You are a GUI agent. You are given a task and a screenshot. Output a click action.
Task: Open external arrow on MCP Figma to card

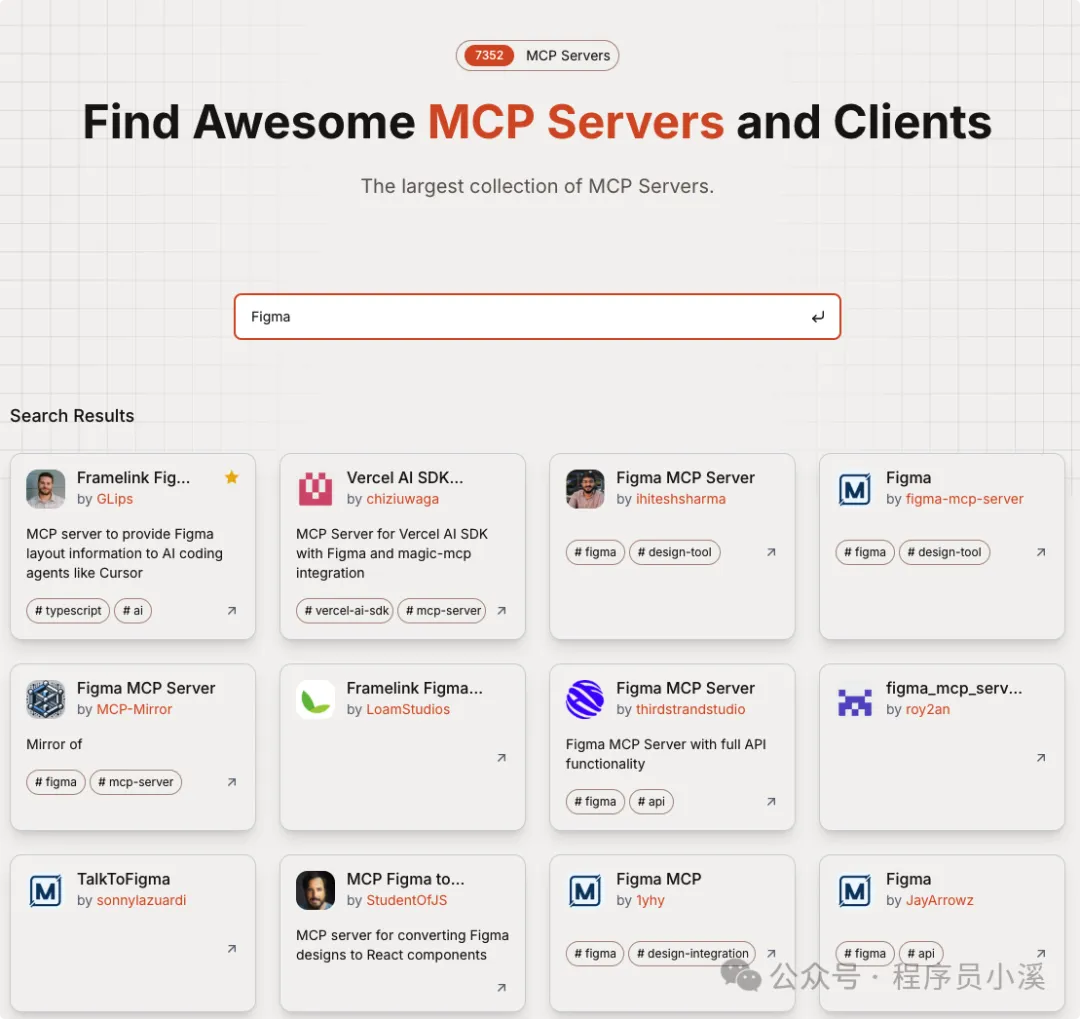click(x=502, y=988)
